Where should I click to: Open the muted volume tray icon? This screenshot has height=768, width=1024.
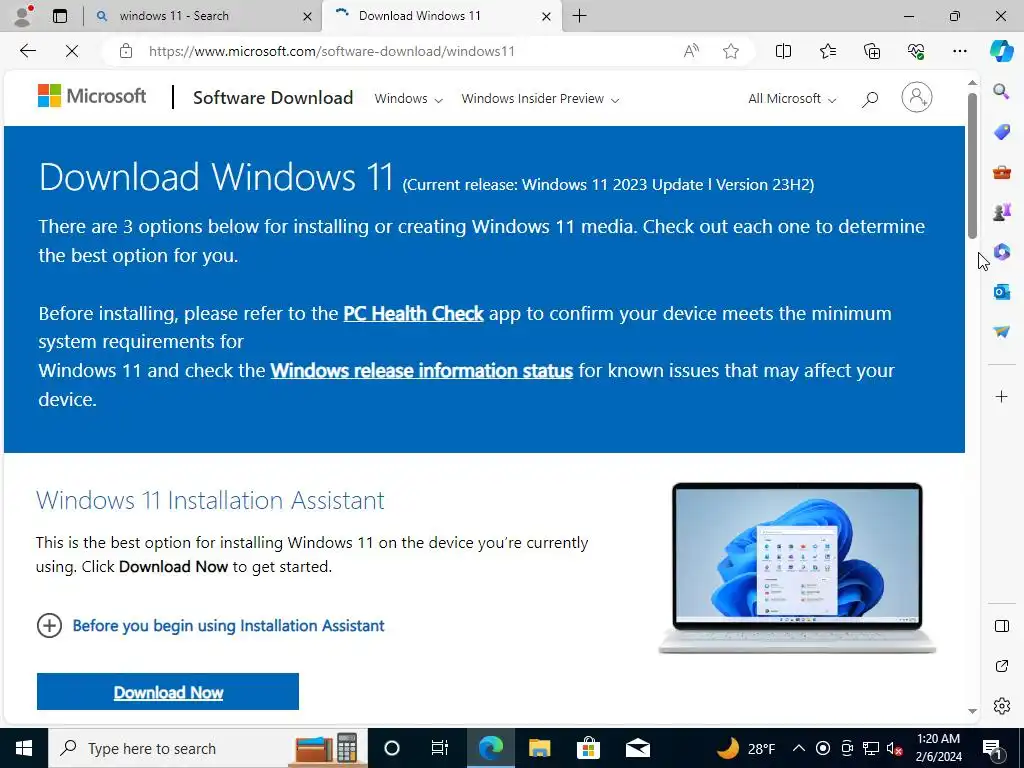[x=894, y=748]
